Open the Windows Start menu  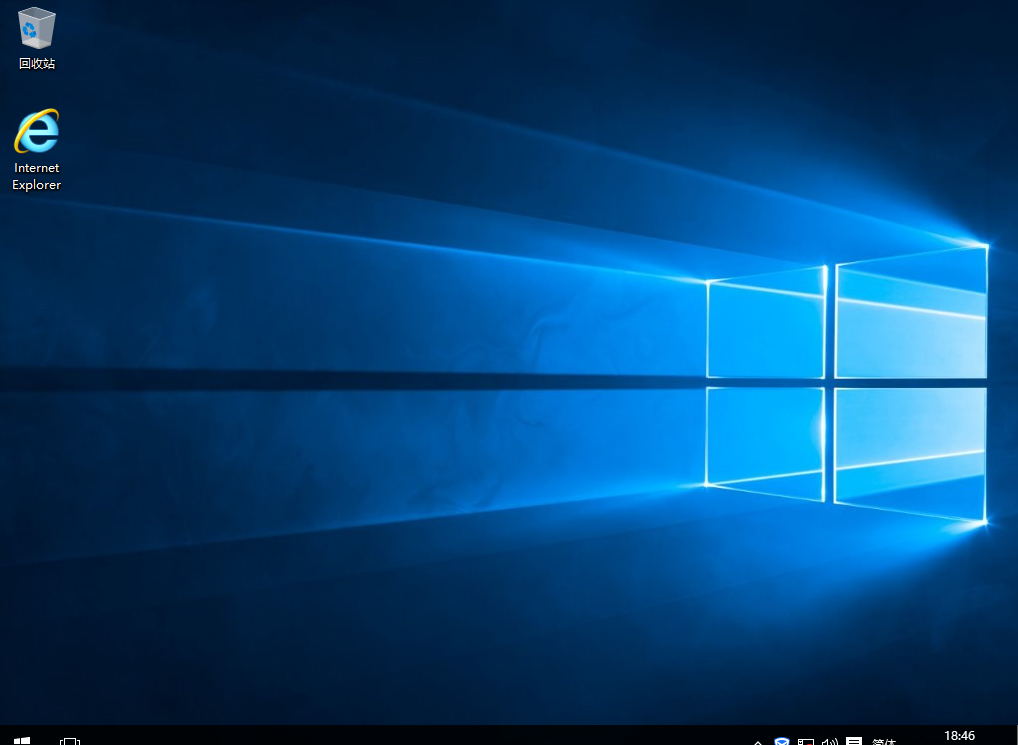coord(21,740)
